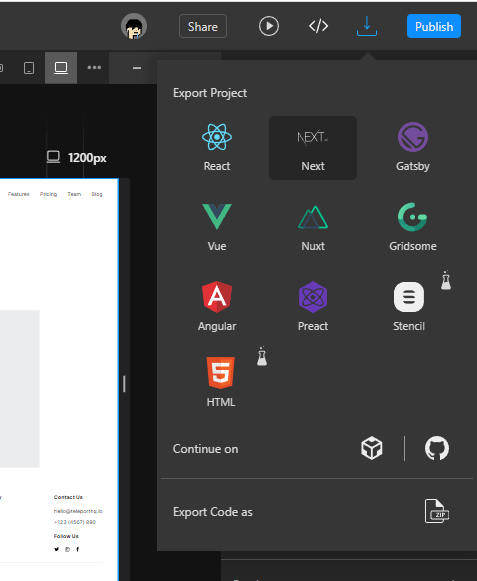
Task: Start the preview play button
Action: [x=269, y=26]
